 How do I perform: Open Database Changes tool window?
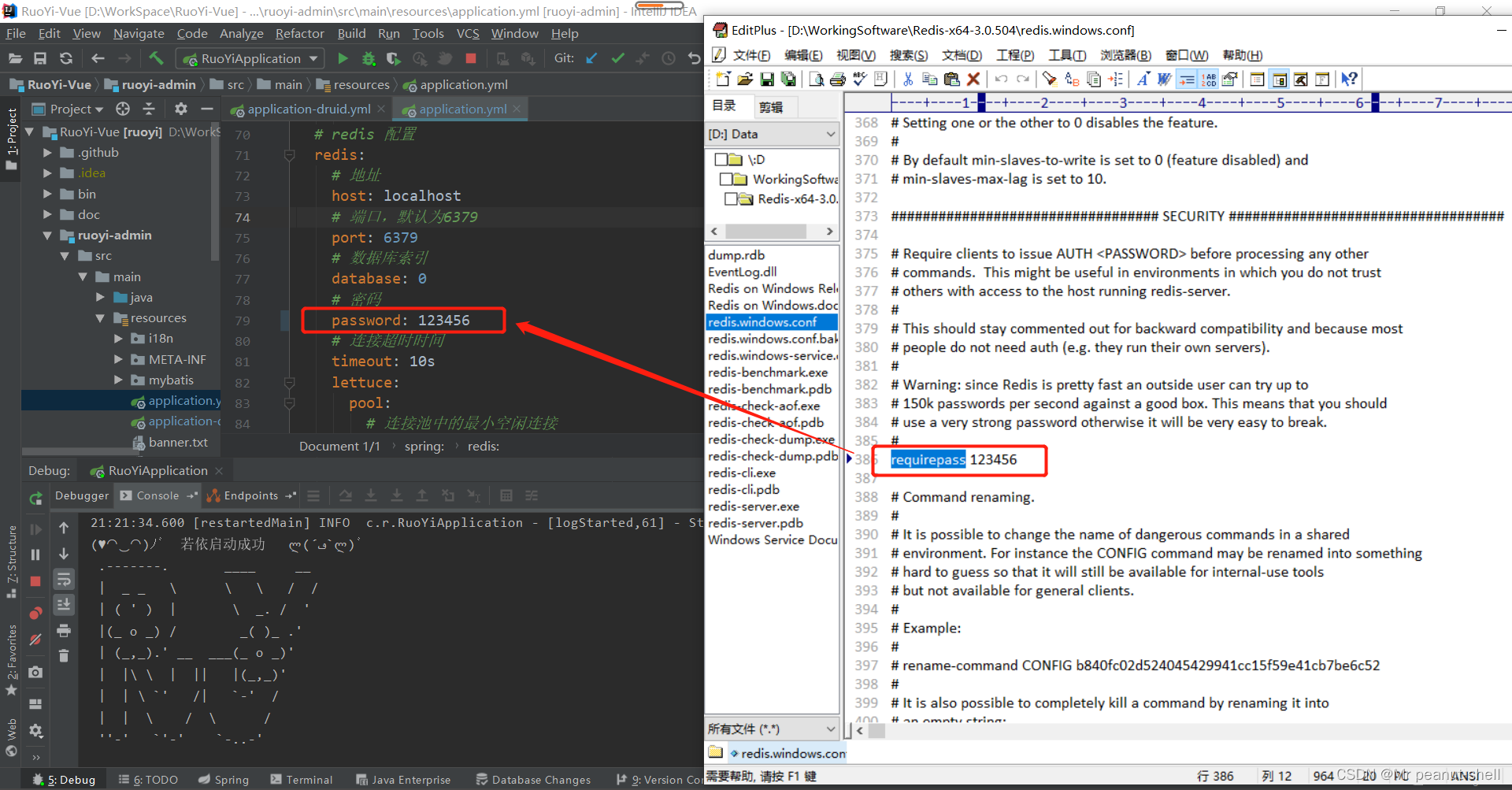(533, 780)
